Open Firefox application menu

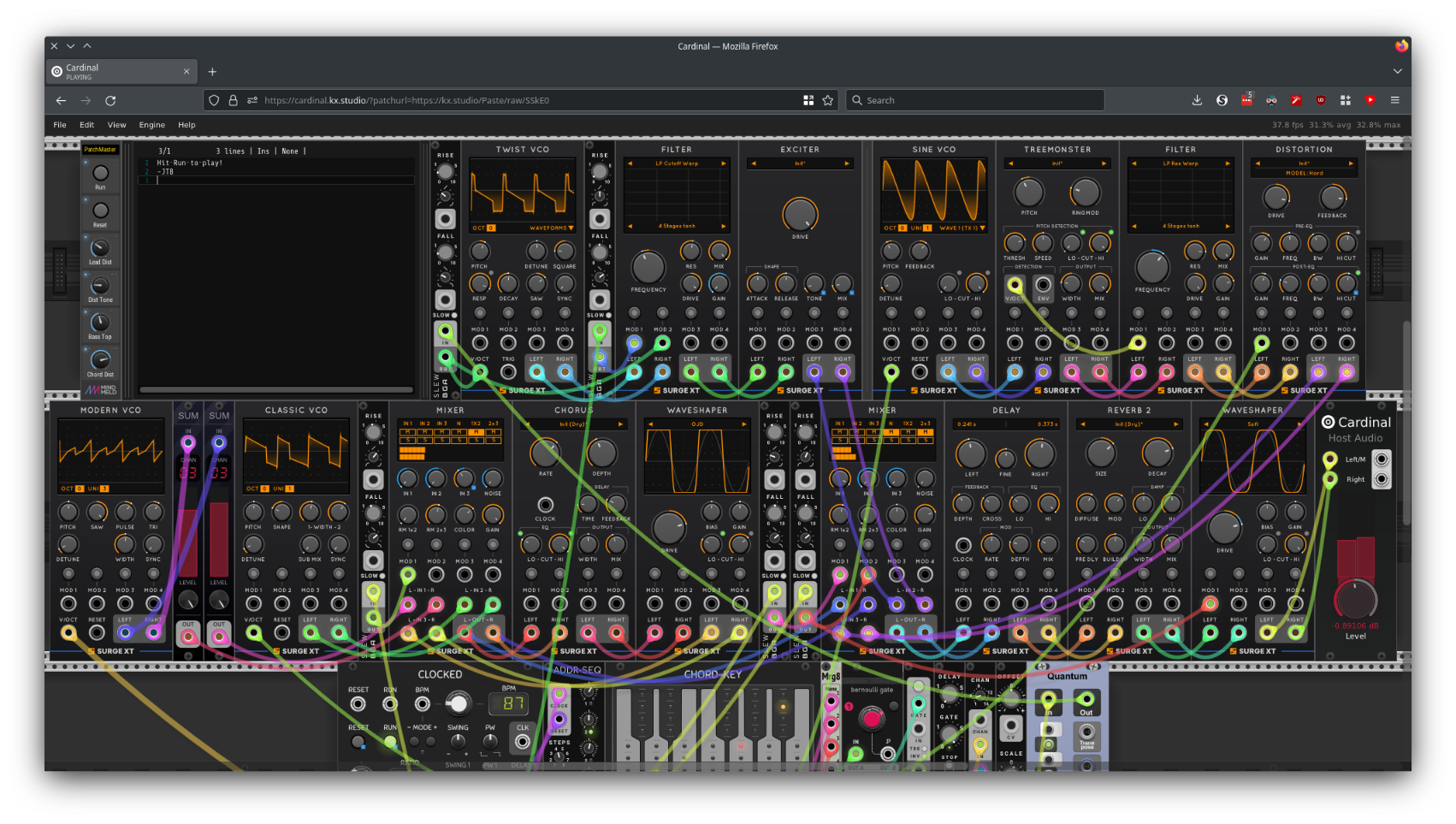[x=1394, y=100]
